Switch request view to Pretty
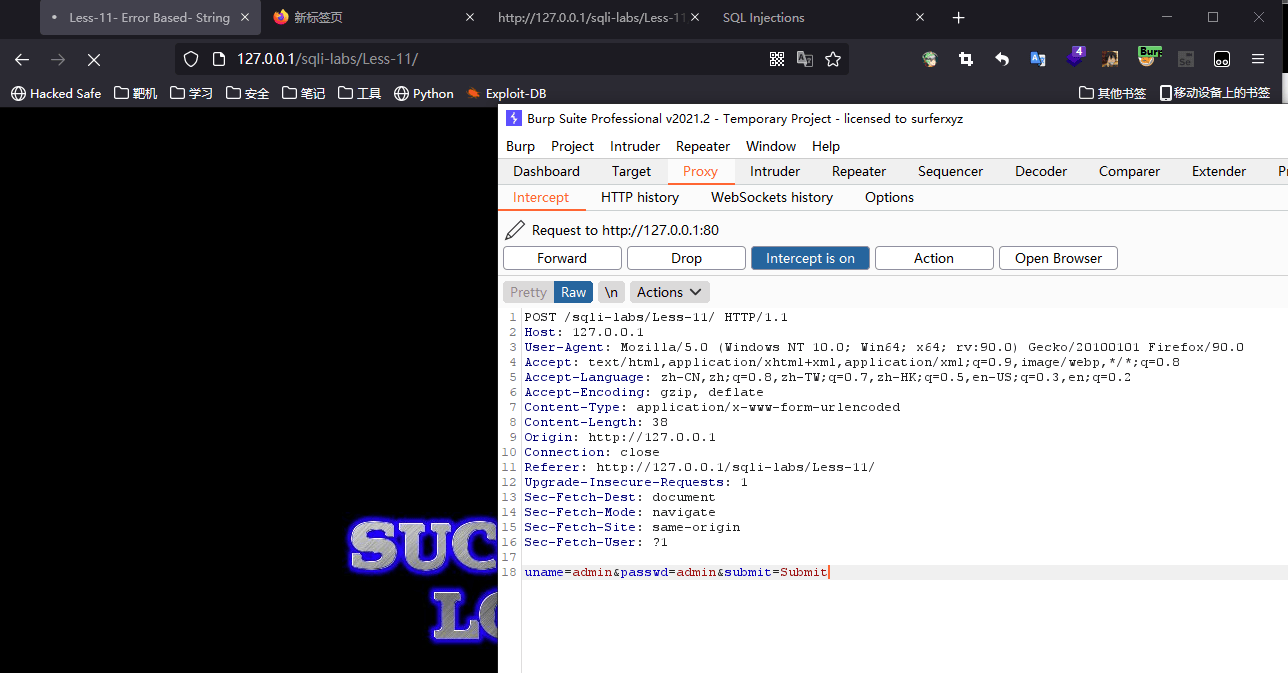This screenshot has width=1288, height=673. (528, 292)
